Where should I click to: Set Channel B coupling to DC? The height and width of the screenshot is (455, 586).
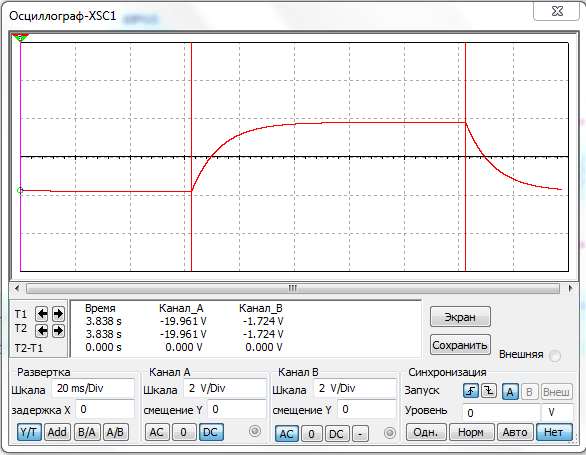336,434
